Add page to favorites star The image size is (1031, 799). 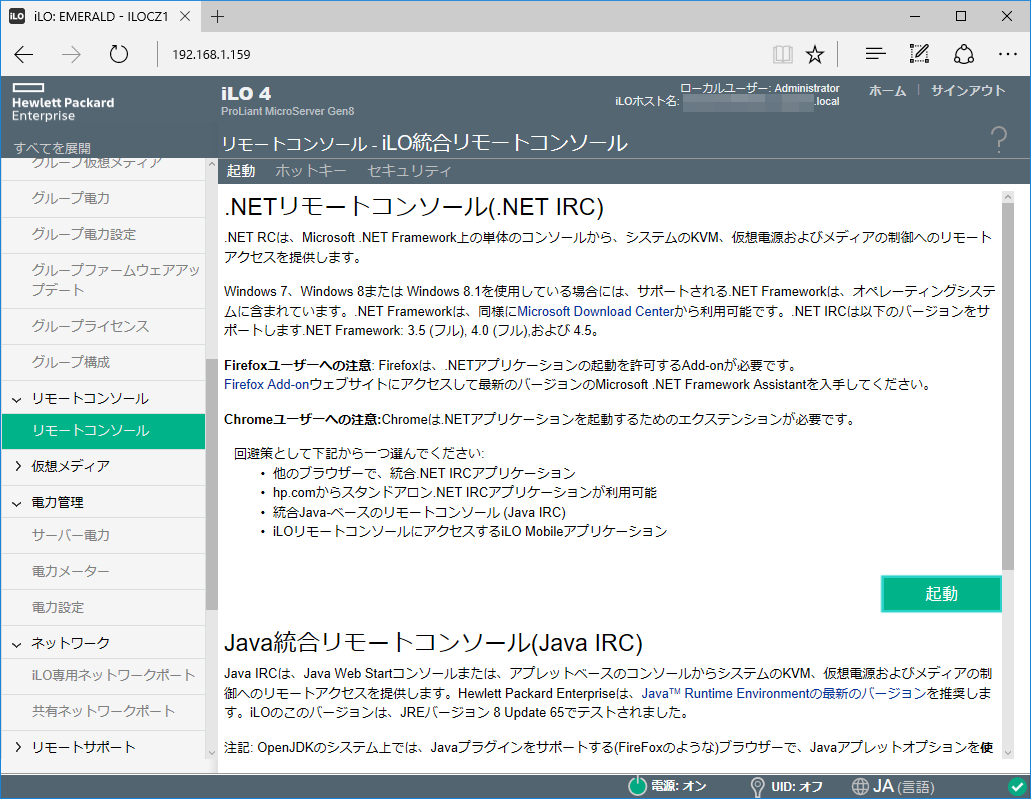[x=815, y=55]
